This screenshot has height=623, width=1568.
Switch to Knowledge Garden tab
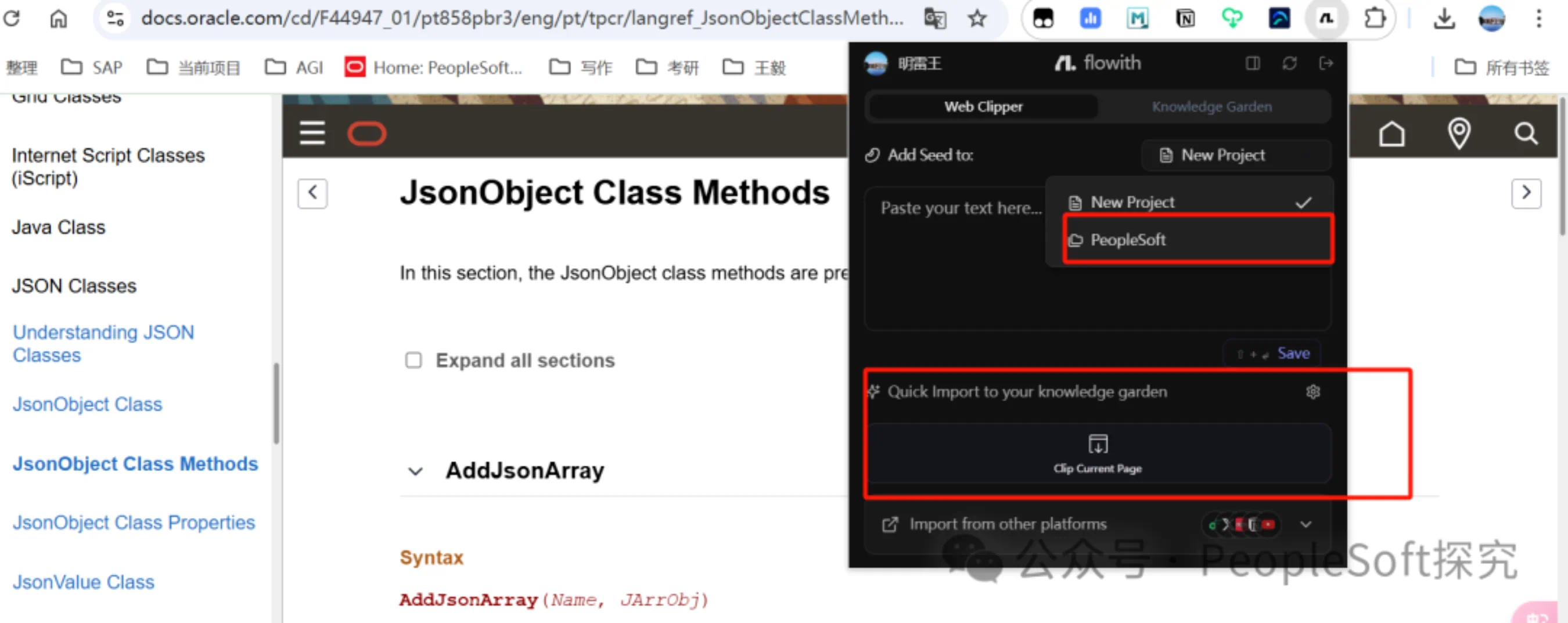(1211, 106)
